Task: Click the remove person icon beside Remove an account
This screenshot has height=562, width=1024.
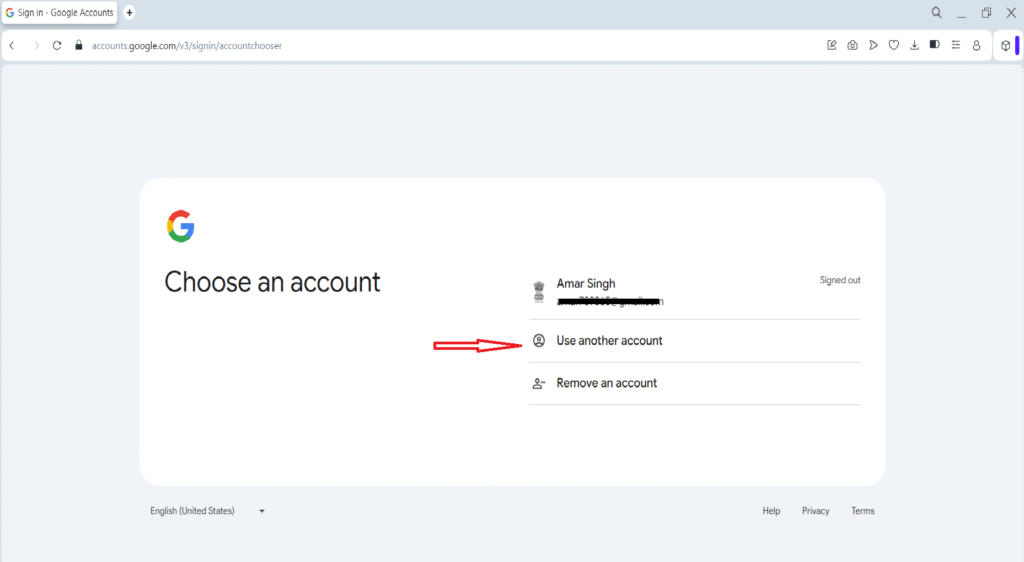Action: click(539, 383)
